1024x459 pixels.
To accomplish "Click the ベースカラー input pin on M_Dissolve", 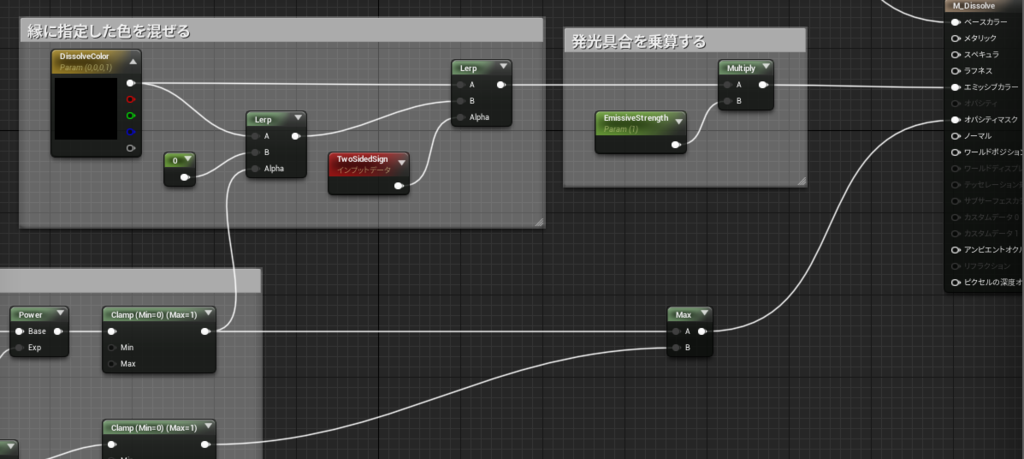I will coord(955,22).
